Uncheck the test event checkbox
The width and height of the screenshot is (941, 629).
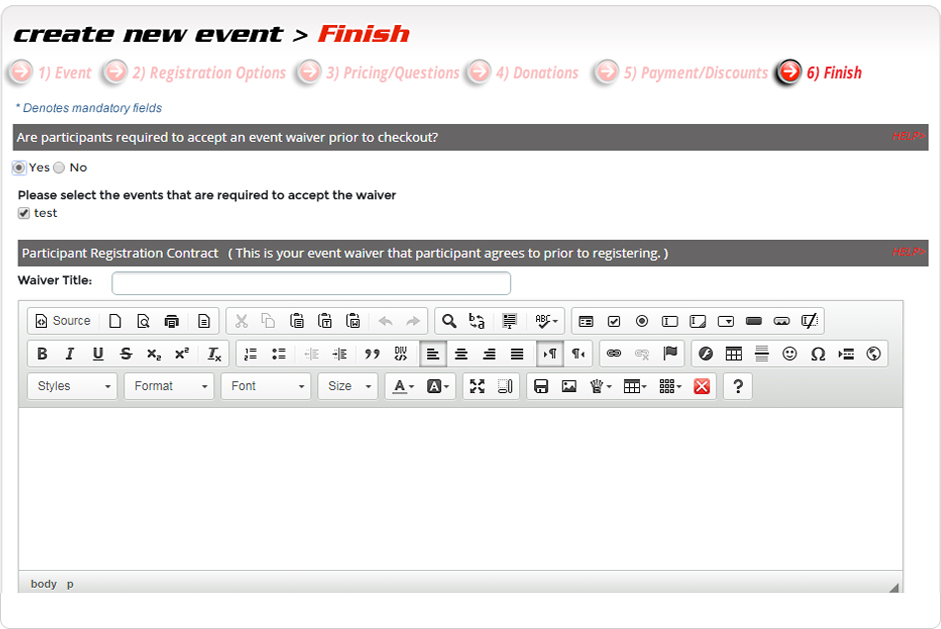[x=24, y=213]
